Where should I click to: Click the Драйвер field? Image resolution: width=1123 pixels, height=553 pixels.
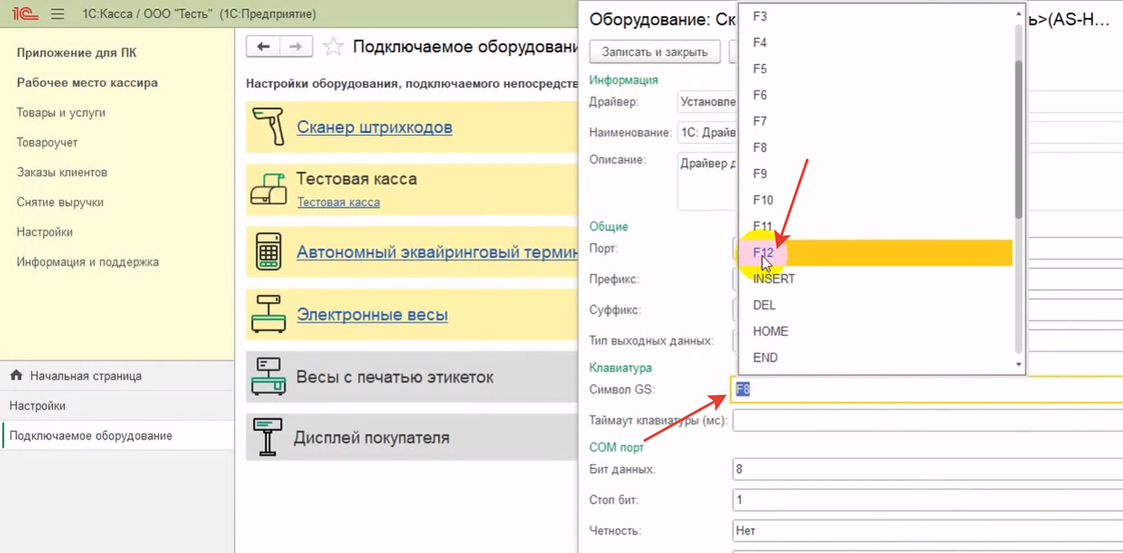click(x=708, y=102)
